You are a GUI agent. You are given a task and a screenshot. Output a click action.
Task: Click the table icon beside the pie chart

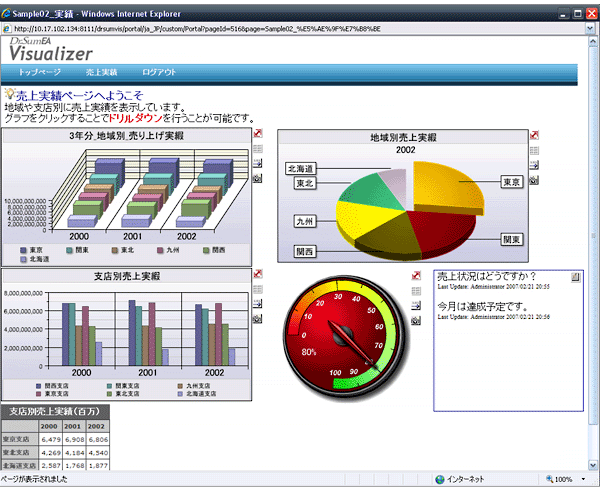(533, 150)
